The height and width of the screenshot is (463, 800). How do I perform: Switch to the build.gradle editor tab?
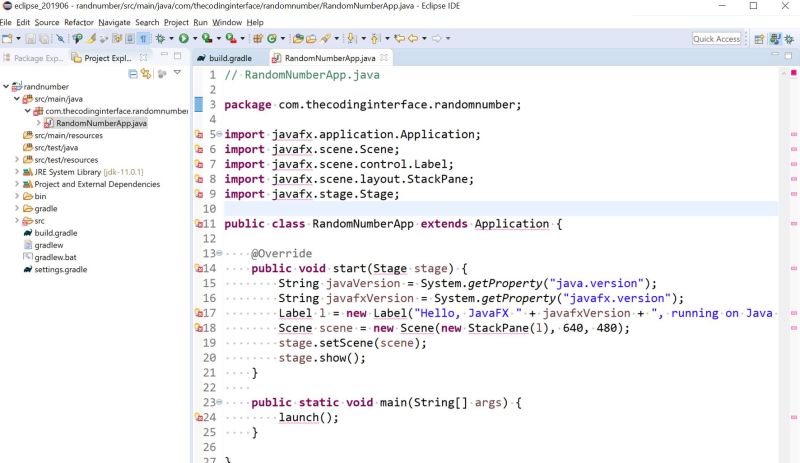pos(225,58)
